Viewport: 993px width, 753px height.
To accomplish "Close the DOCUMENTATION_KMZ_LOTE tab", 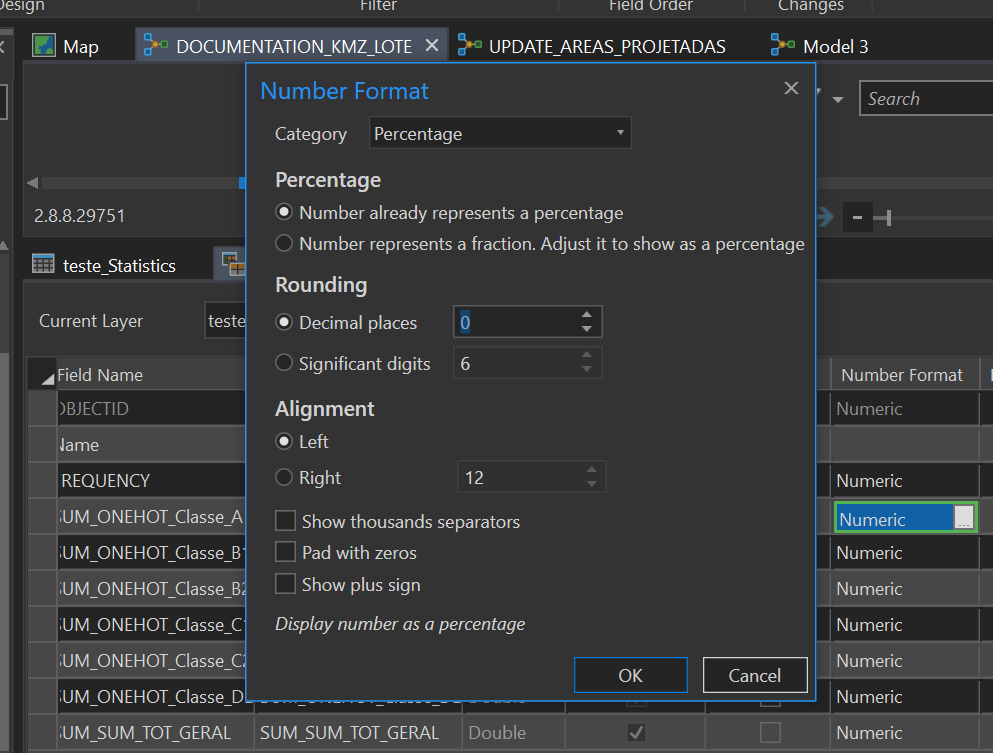I will pyautogui.click(x=431, y=46).
